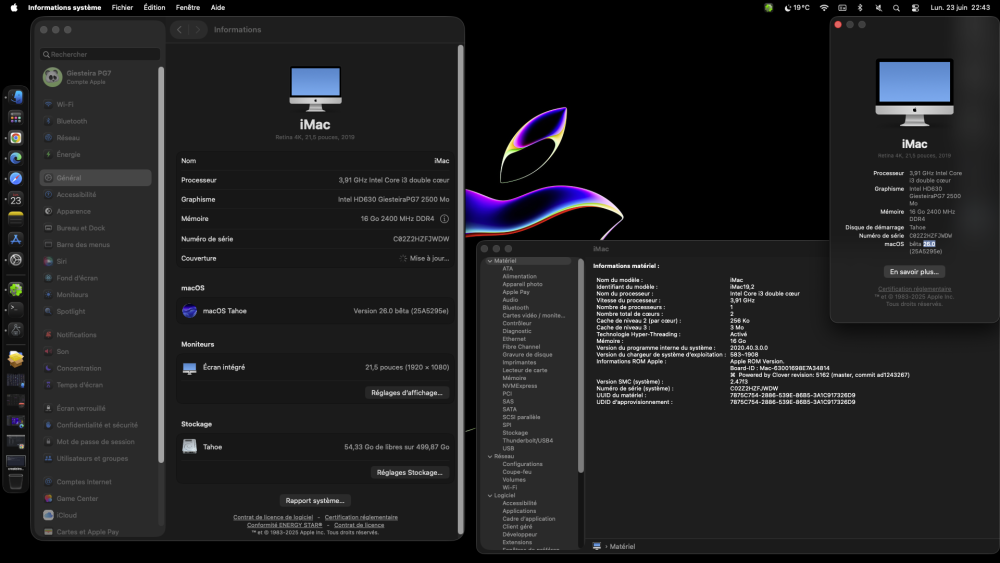Viewport: 1000px width, 563px height.
Task: Click Matériel in the path bar
Action: [622, 546]
